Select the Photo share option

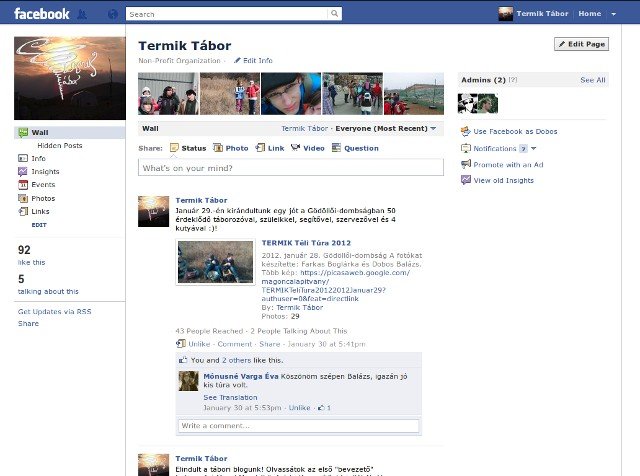tap(231, 148)
